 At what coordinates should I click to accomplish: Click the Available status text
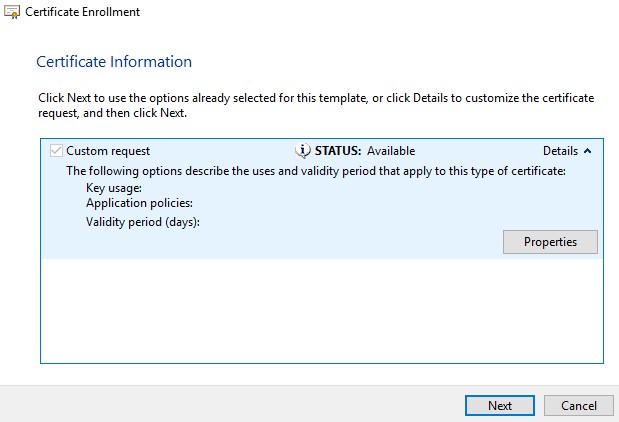pos(391,151)
